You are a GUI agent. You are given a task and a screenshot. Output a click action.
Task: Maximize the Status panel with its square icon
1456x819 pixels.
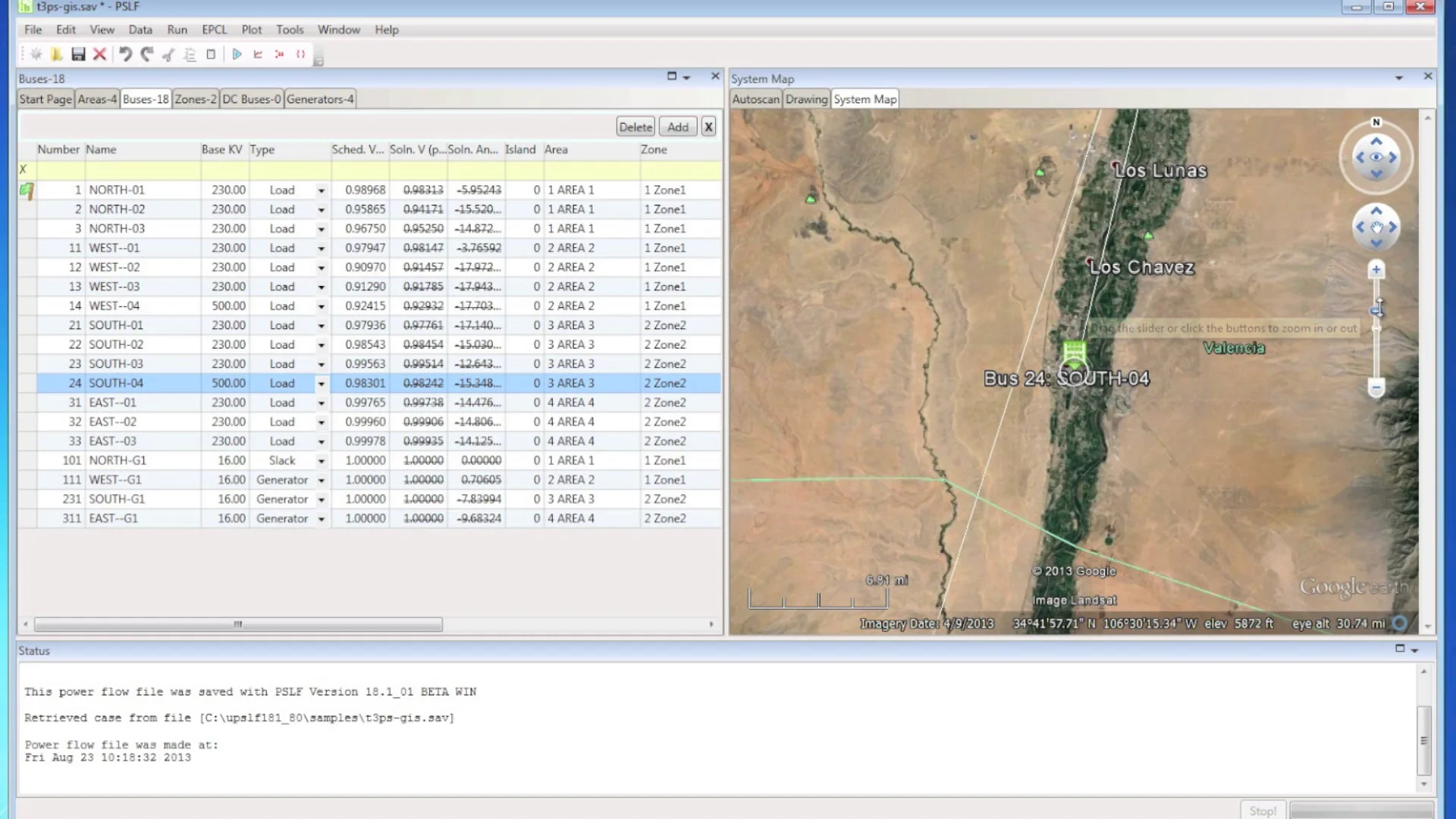[1400, 648]
